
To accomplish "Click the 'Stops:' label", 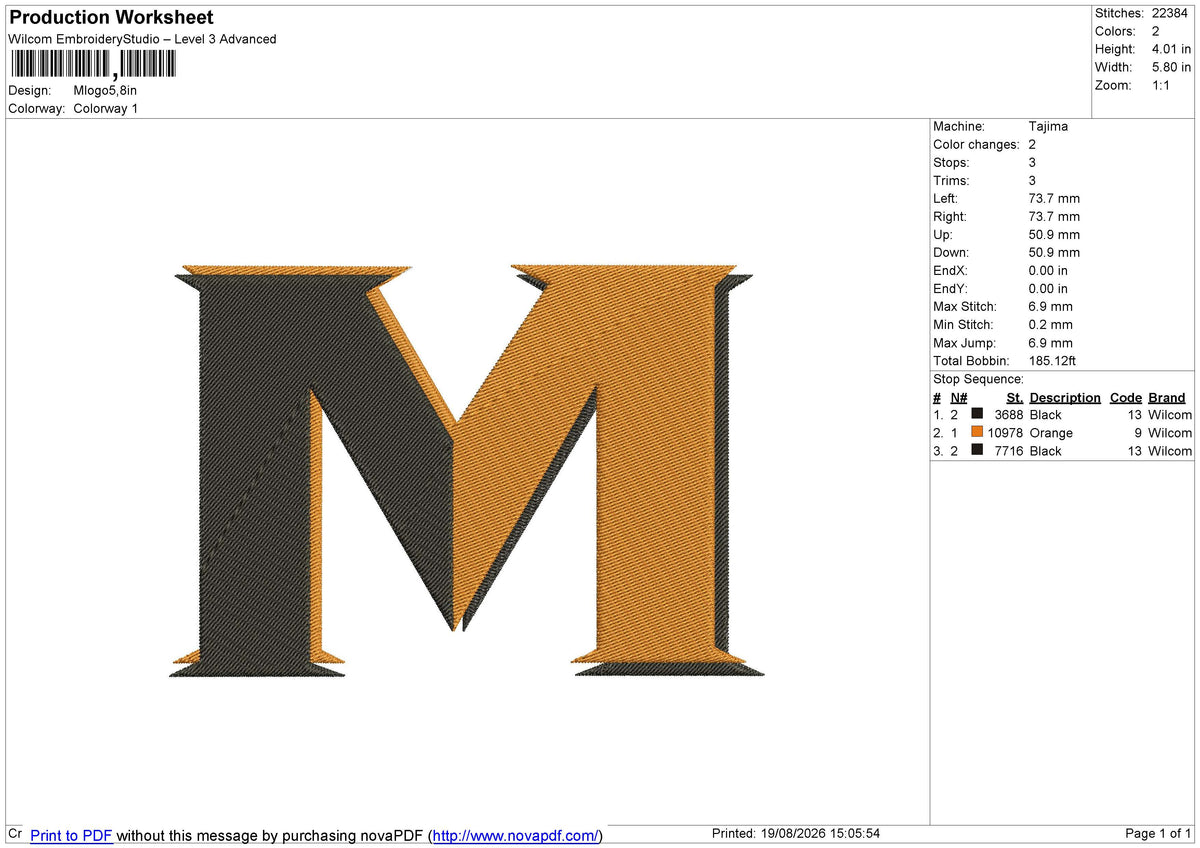I will 950,162.
